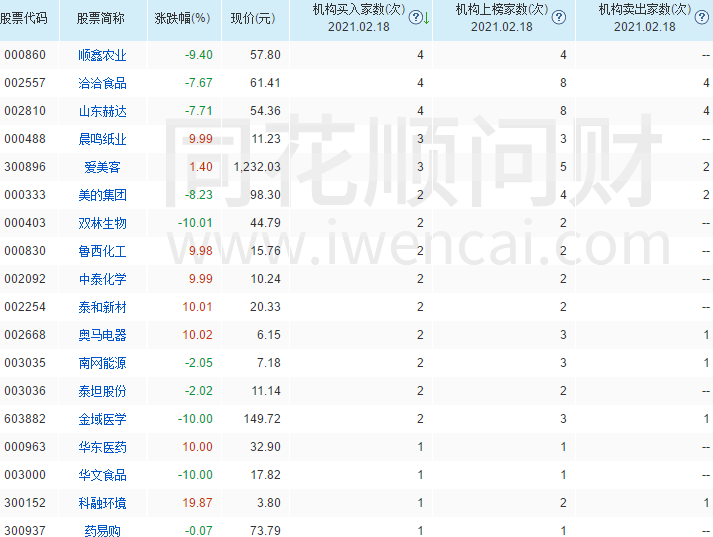This screenshot has width=713, height=537.
Task: Open stock link 洽洽食品
Action: pos(102,83)
